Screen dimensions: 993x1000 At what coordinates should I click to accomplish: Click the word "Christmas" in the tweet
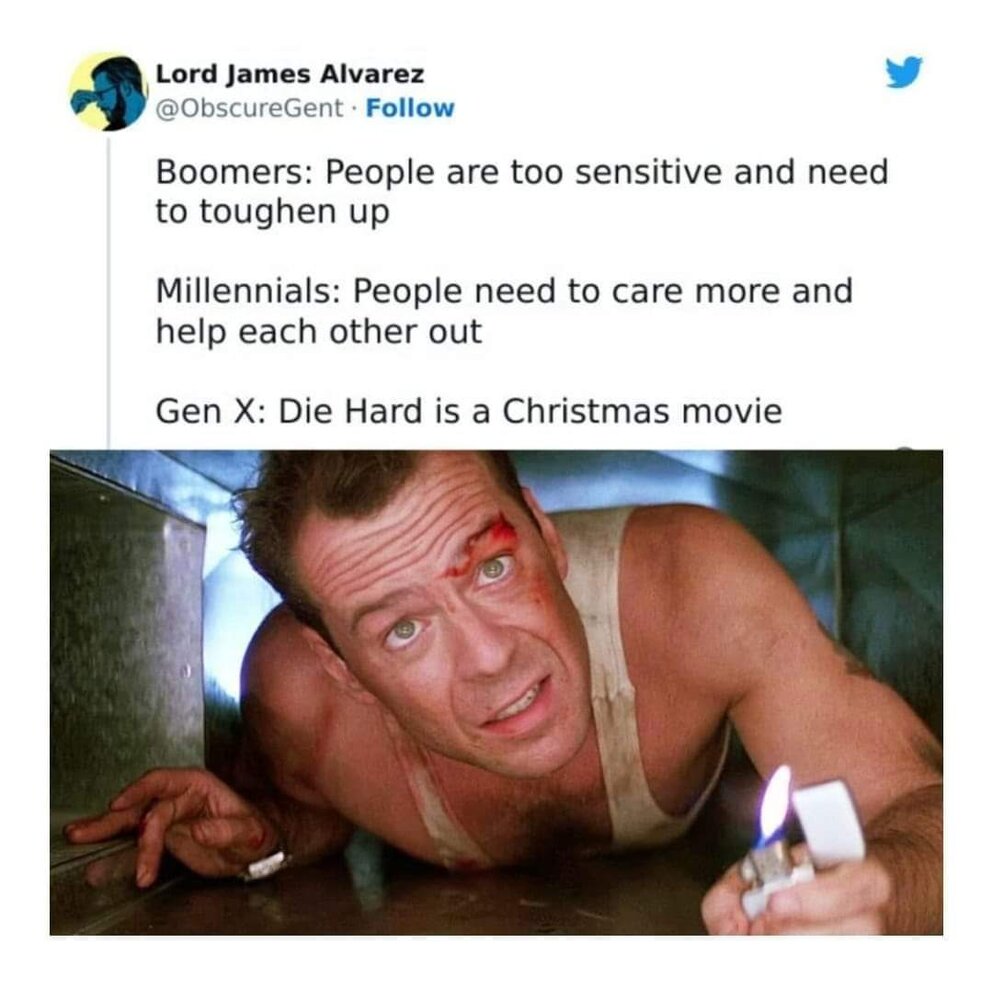tap(585, 411)
